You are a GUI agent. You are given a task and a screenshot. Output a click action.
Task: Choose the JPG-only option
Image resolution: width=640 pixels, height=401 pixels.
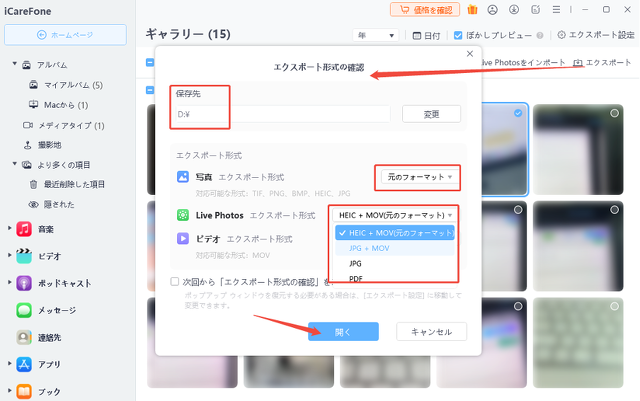(x=395, y=264)
